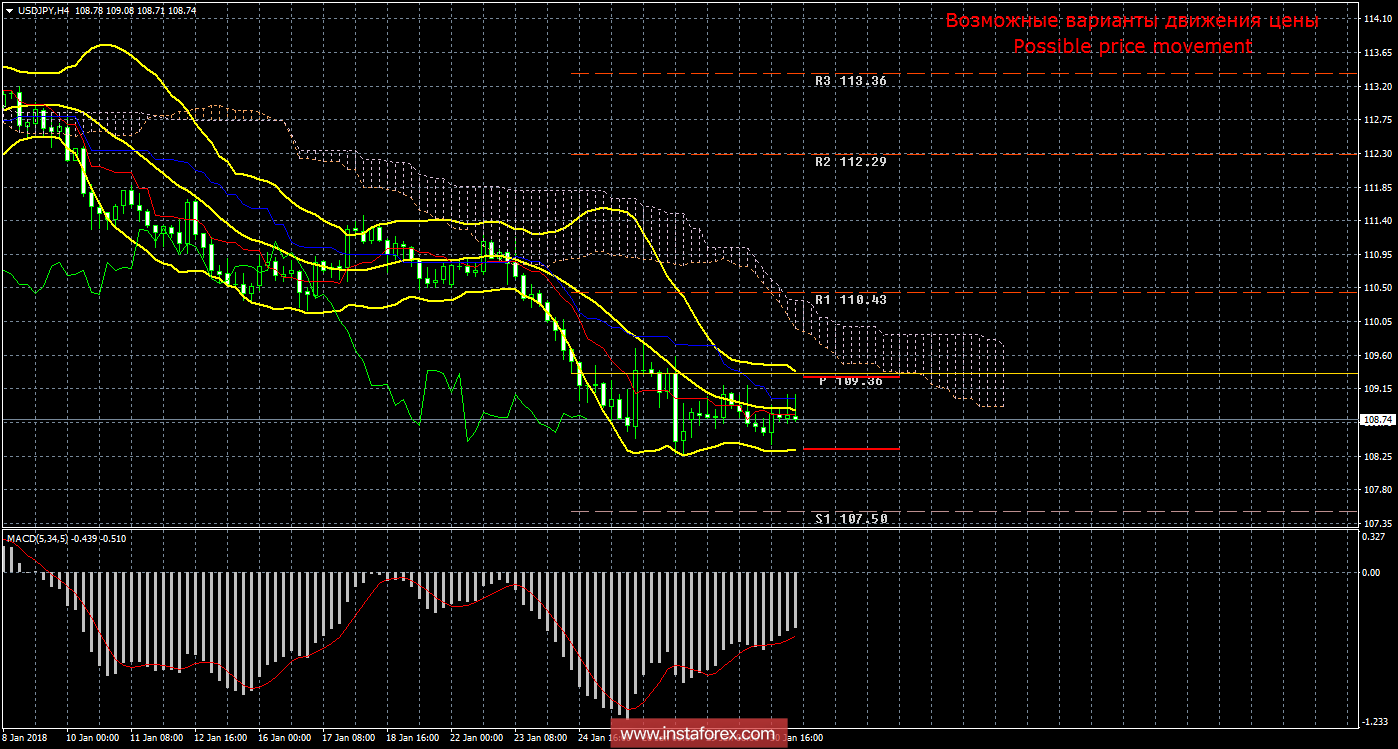Select the 22 Jan 00:00 time marker
This screenshot has height=749, width=1398.
[x=477, y=739]
